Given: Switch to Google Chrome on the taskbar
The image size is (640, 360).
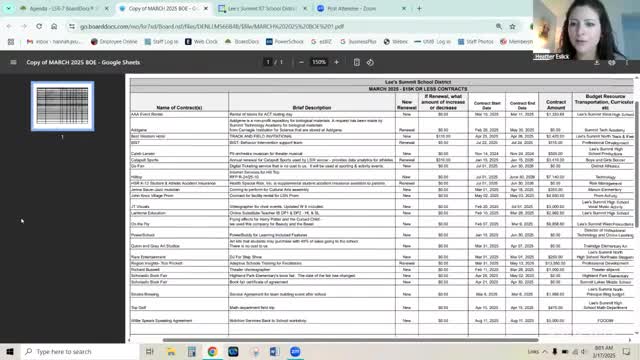Looking at the screenshot, I should 212,351.
